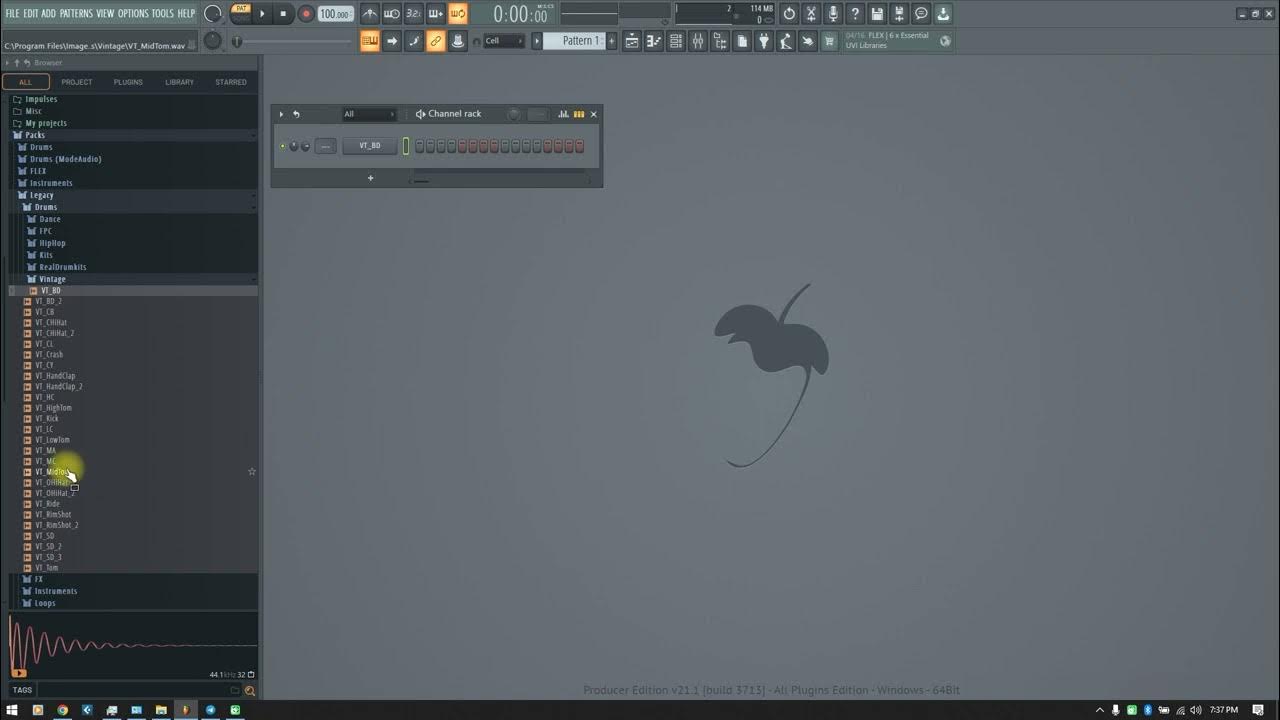Click the metronome icon

pyautogui.click(x=370, y=14)
